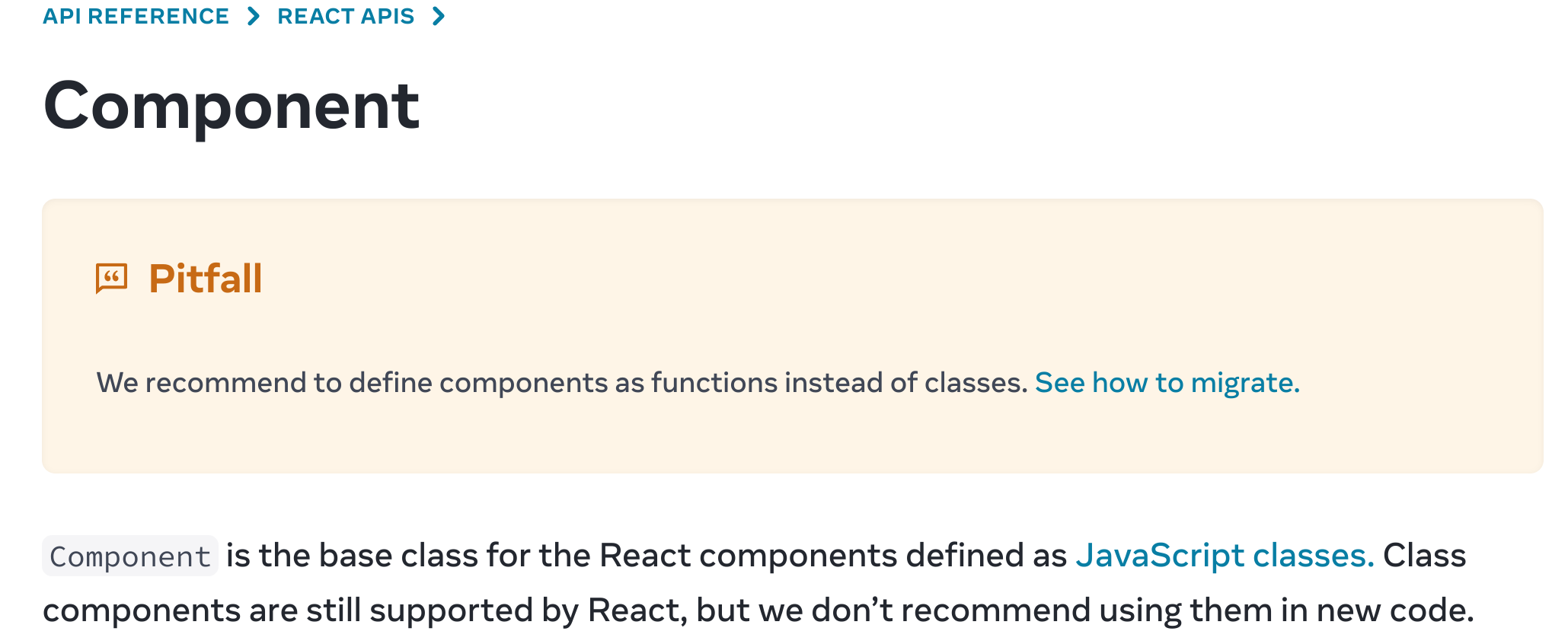Screen dimensions: 1568x644
Task: Click chevron arrow after REACT APIS
Action: pos(439,16)
